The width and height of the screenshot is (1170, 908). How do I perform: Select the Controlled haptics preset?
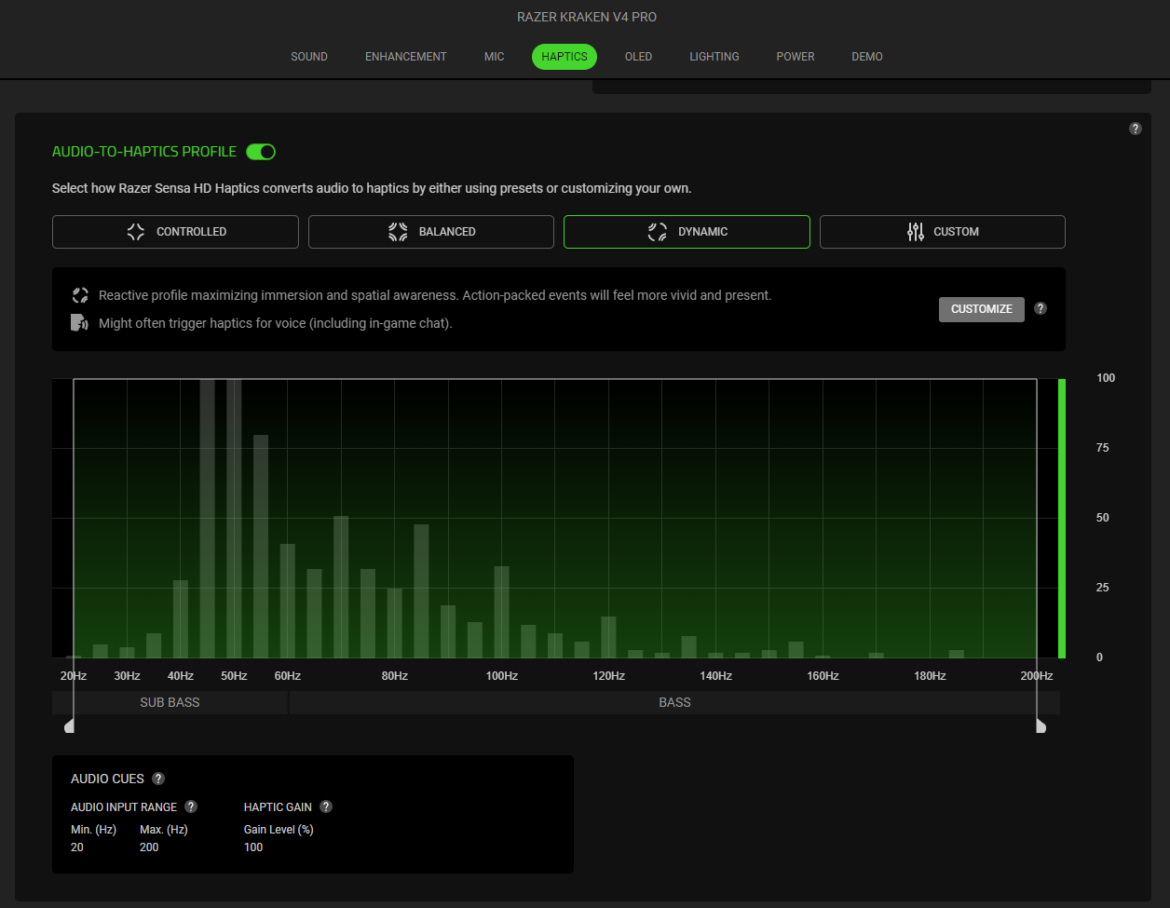[175, 232]
